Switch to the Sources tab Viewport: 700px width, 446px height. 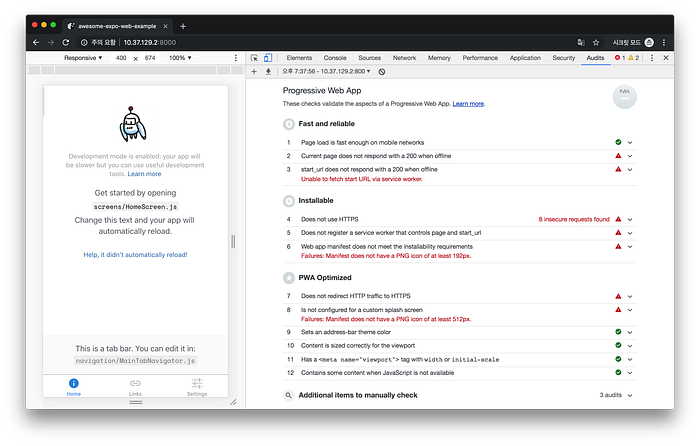click(370, 58)
